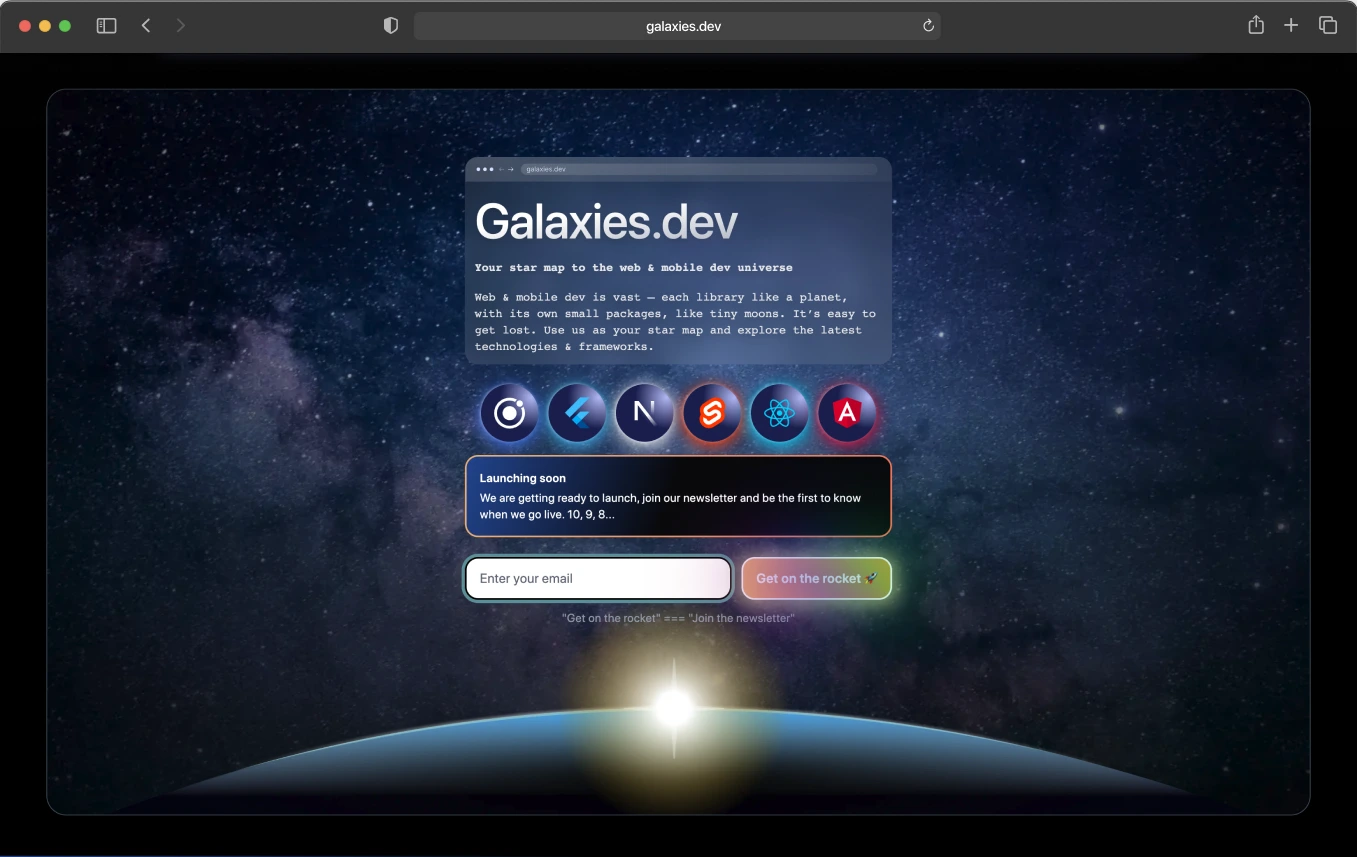The height and width of the screenshot is (857, 1357).
Task: Reload the galaxies.dev page
Action: (x=927, y=26)
